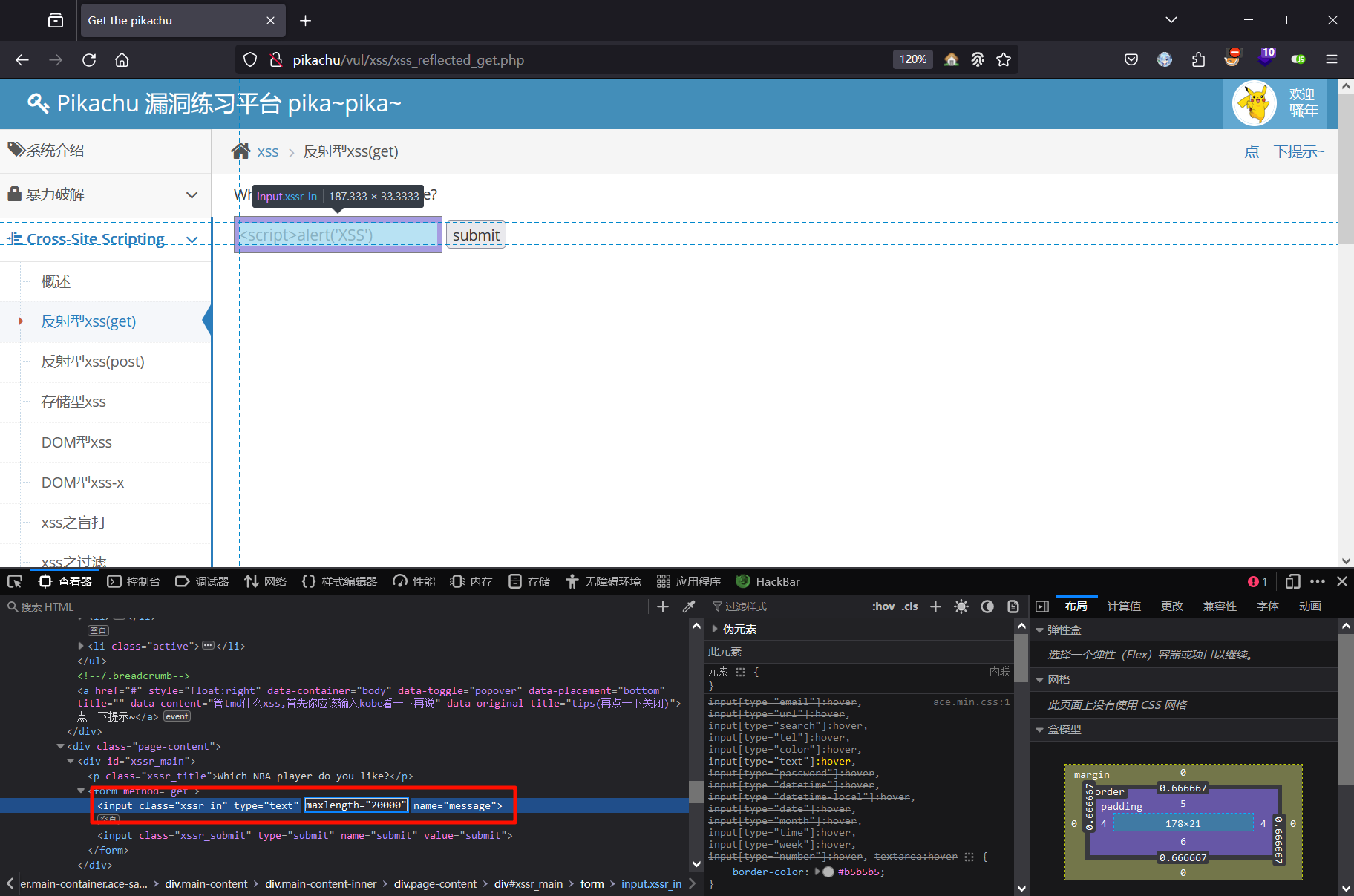
Task: Click the #b5b5b5 border-color swatch
Action: (x=828, y=872)
